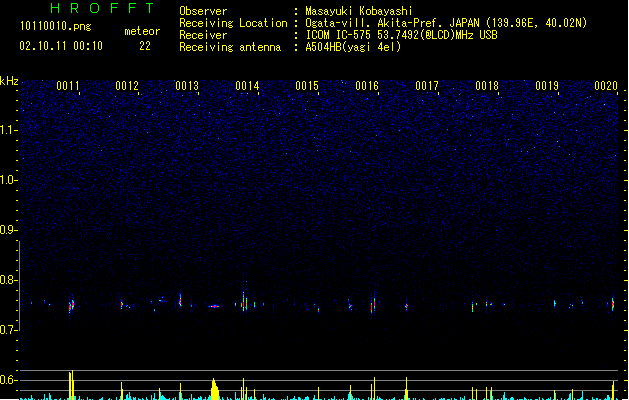Click the meteor echo under the 0011 marker
This screenshot has width=629, height=400.
tap(71, 306)
